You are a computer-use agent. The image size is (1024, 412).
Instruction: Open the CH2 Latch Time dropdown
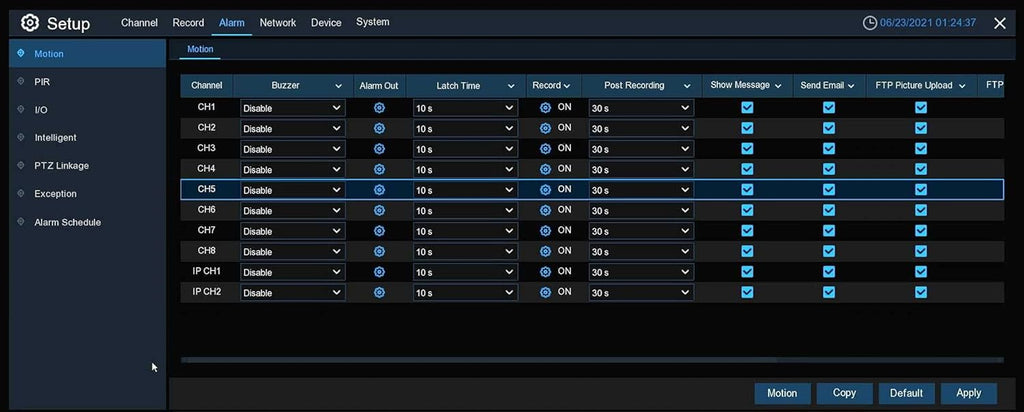[466, 129]
